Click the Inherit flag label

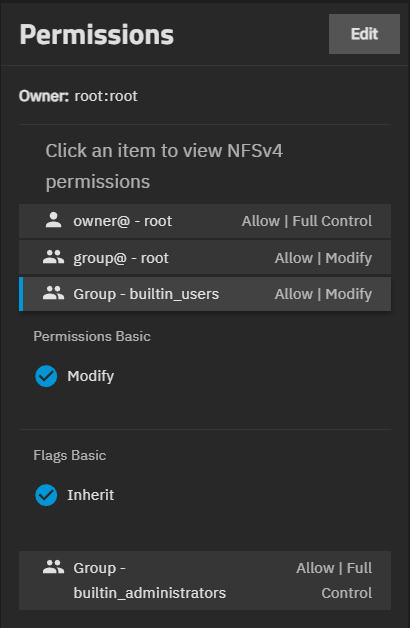[90, 495]
